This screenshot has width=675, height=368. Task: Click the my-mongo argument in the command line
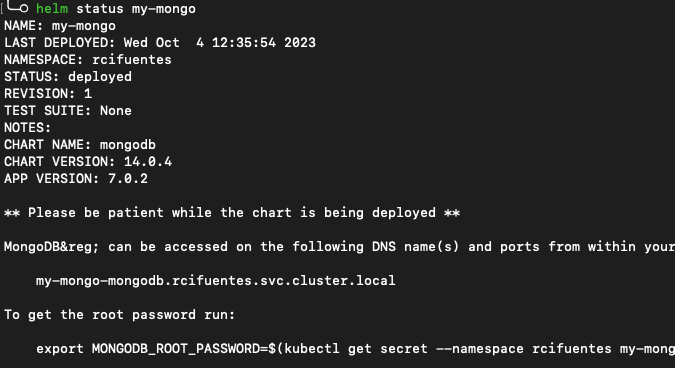164,9
